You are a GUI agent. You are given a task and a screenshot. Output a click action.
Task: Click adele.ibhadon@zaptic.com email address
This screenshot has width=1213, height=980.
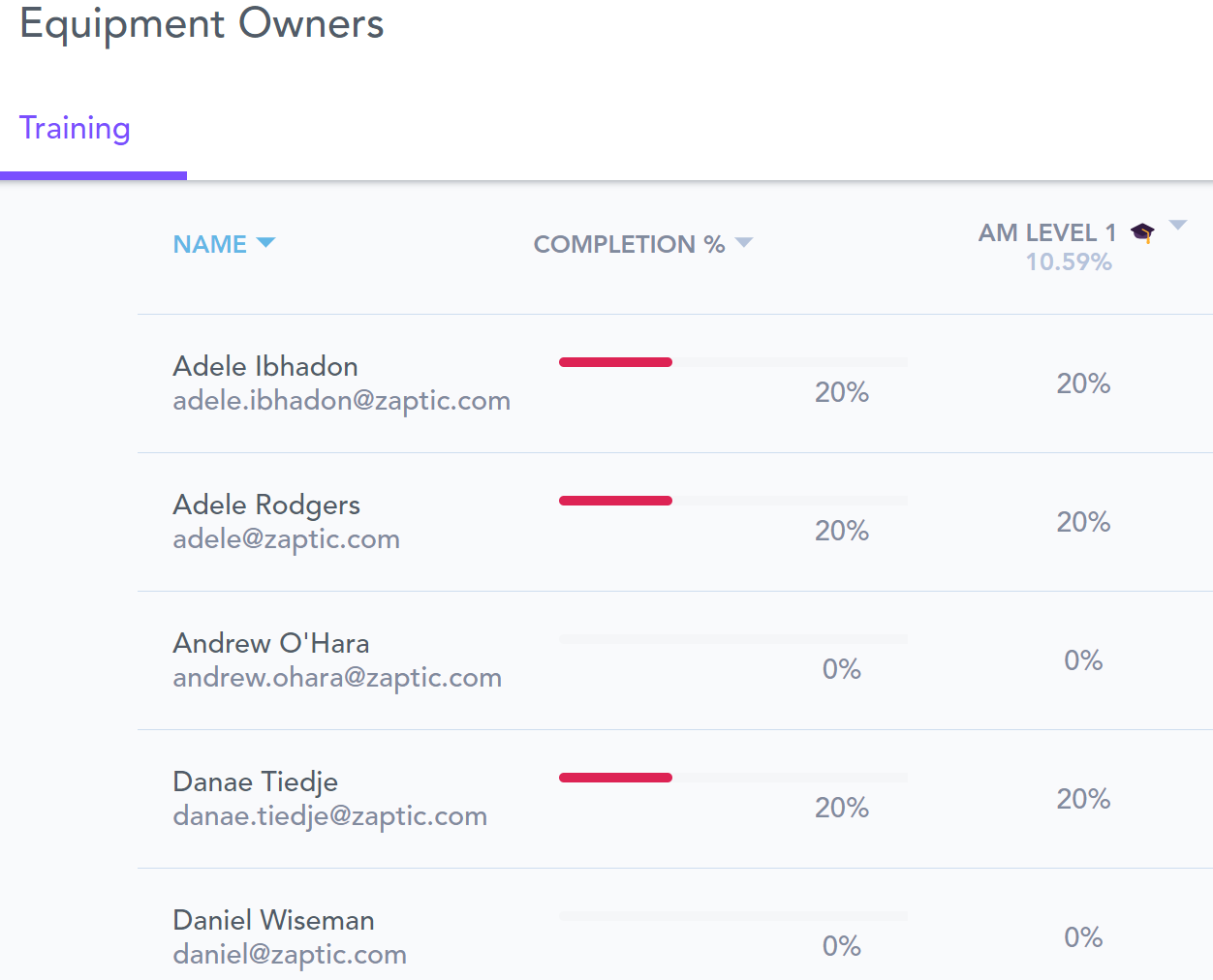tap(341, 401)
